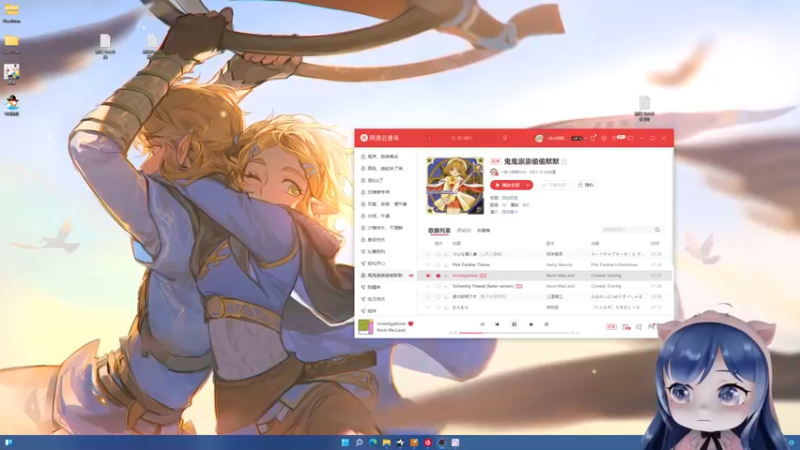
Task: Click the 下载全部 download all button
Action: point(553,185)
